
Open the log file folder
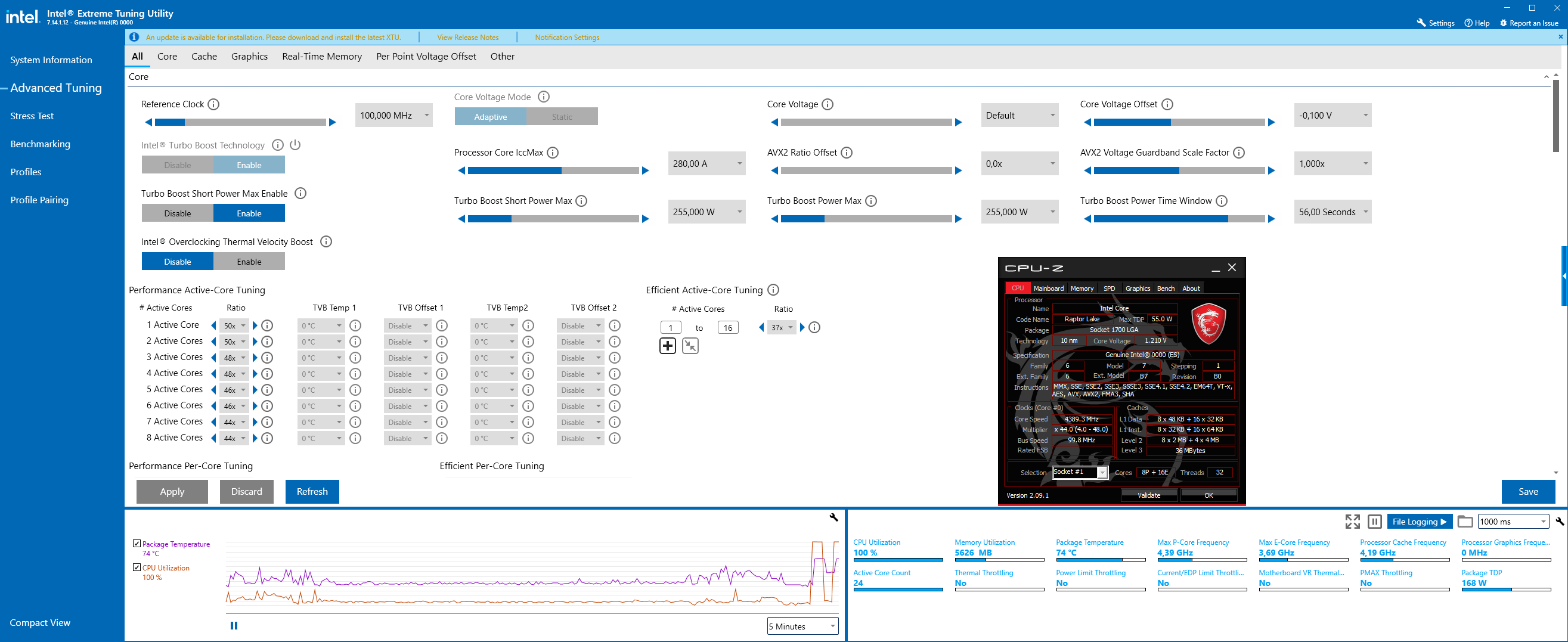[1465, 522]
